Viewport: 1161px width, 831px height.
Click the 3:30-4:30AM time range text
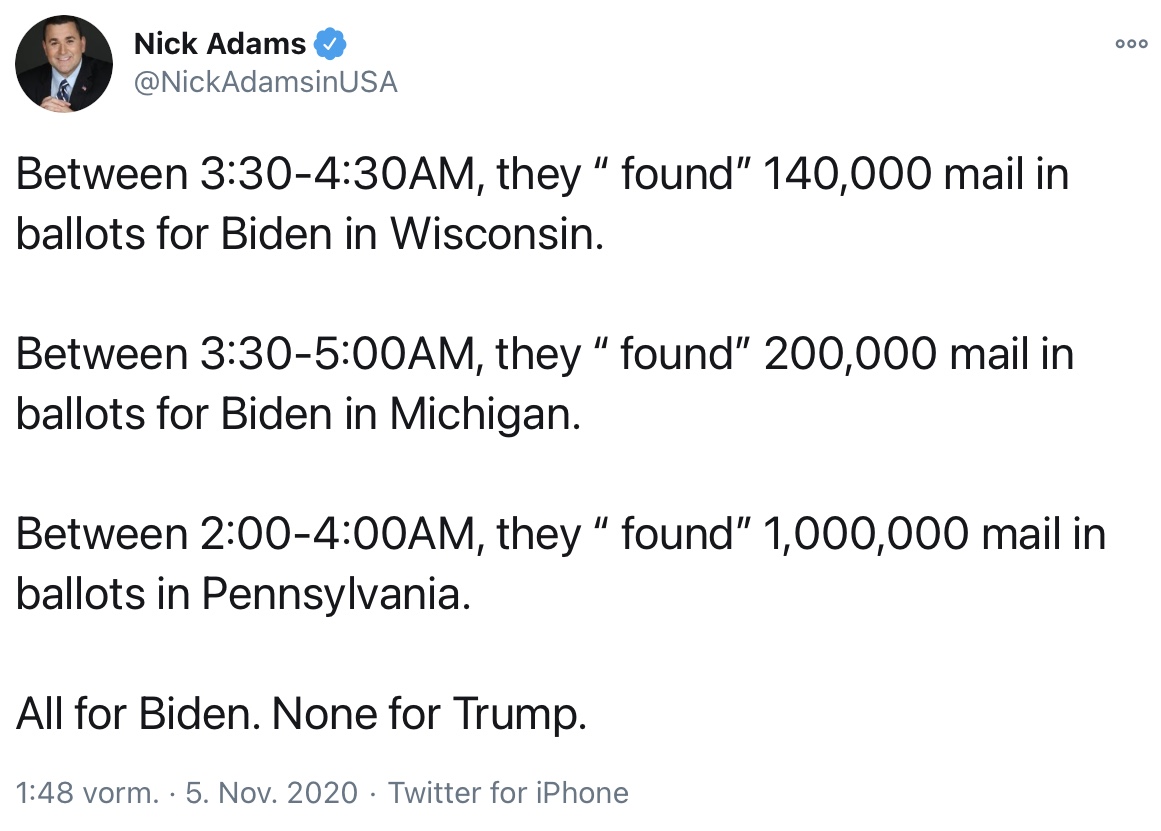click(330, 175)
